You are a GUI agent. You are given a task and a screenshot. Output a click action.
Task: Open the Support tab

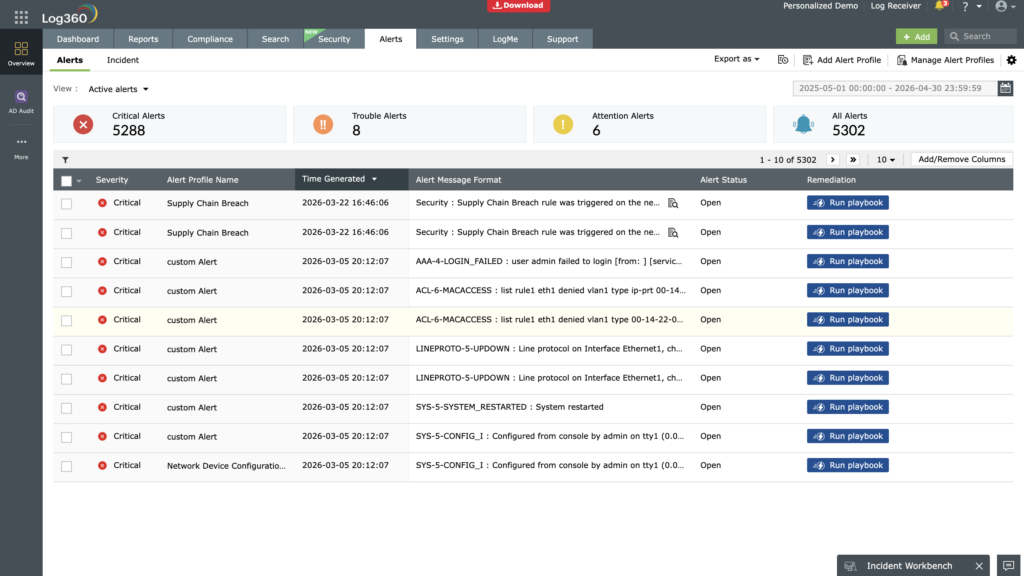point(562,39)
